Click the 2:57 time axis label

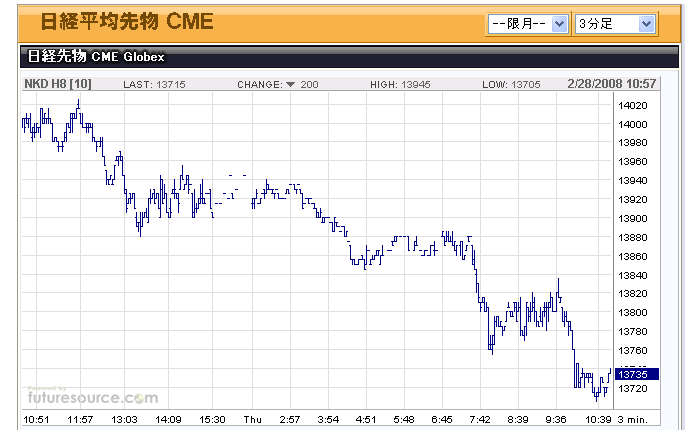point(290,419)
